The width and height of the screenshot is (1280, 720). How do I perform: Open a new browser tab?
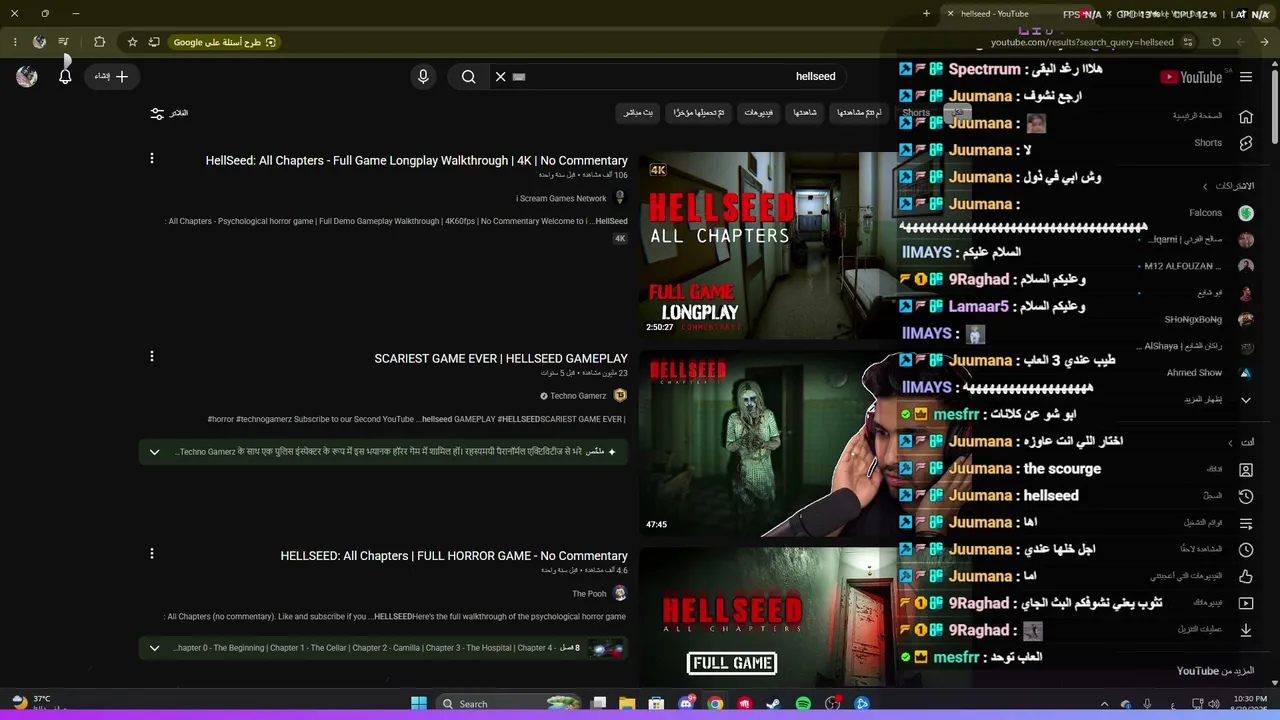[926, 14]
